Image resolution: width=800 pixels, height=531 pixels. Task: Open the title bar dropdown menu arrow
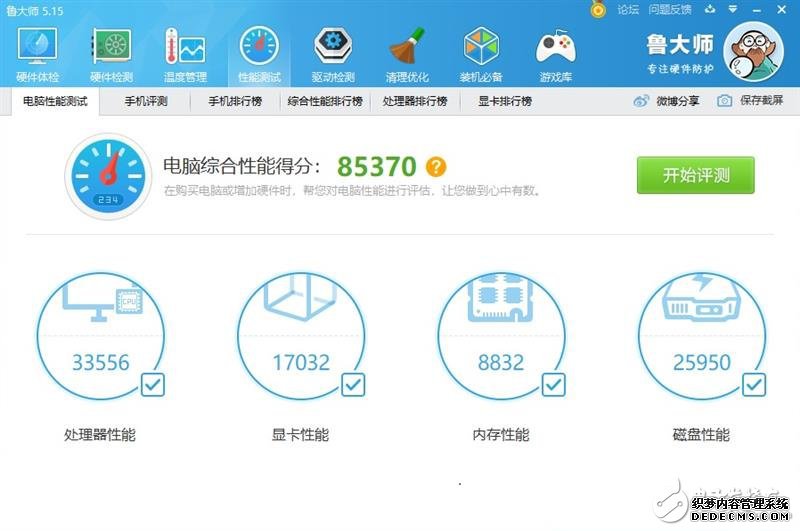click(733, 9)
